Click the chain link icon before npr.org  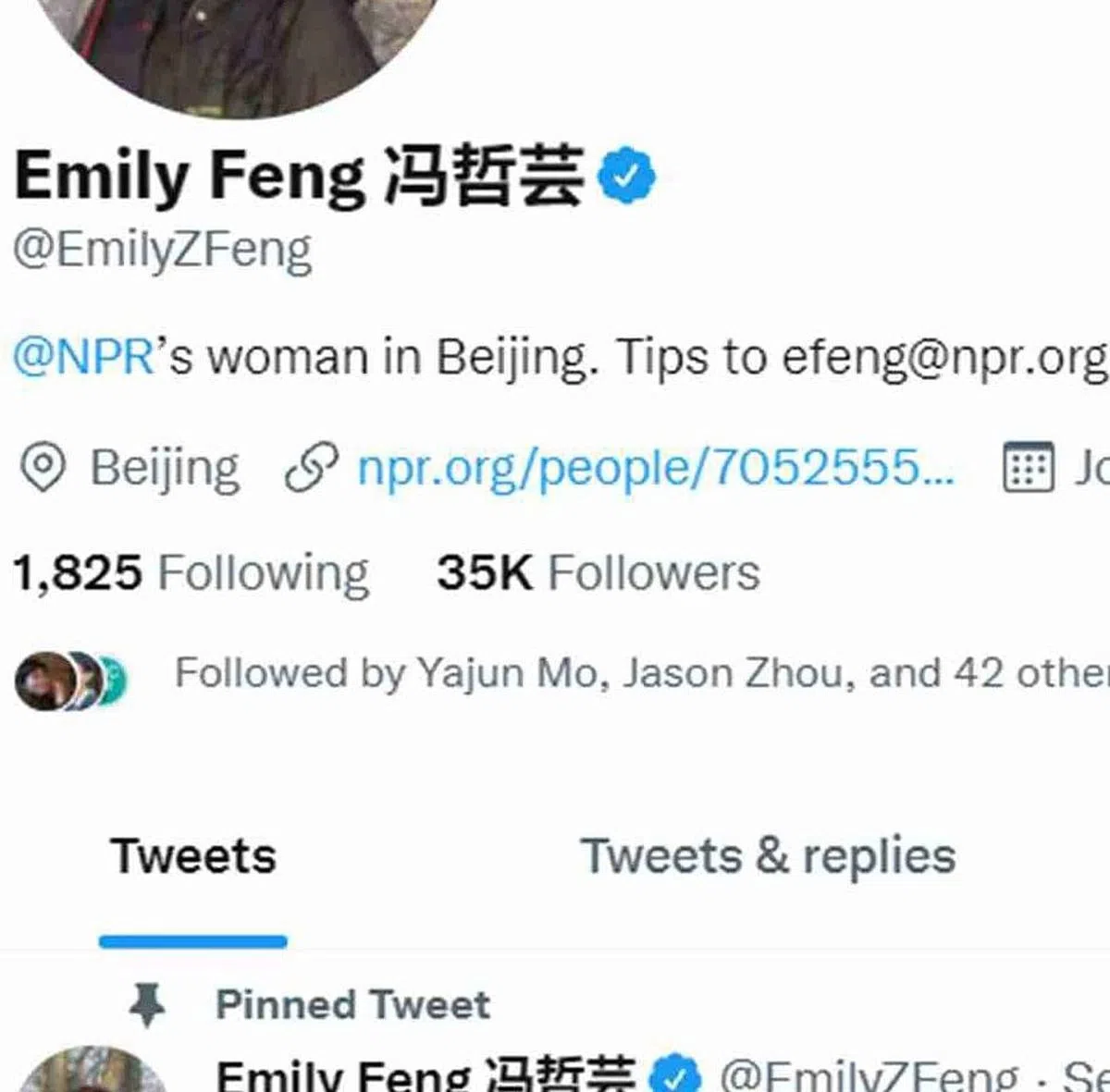coord(311,468)
